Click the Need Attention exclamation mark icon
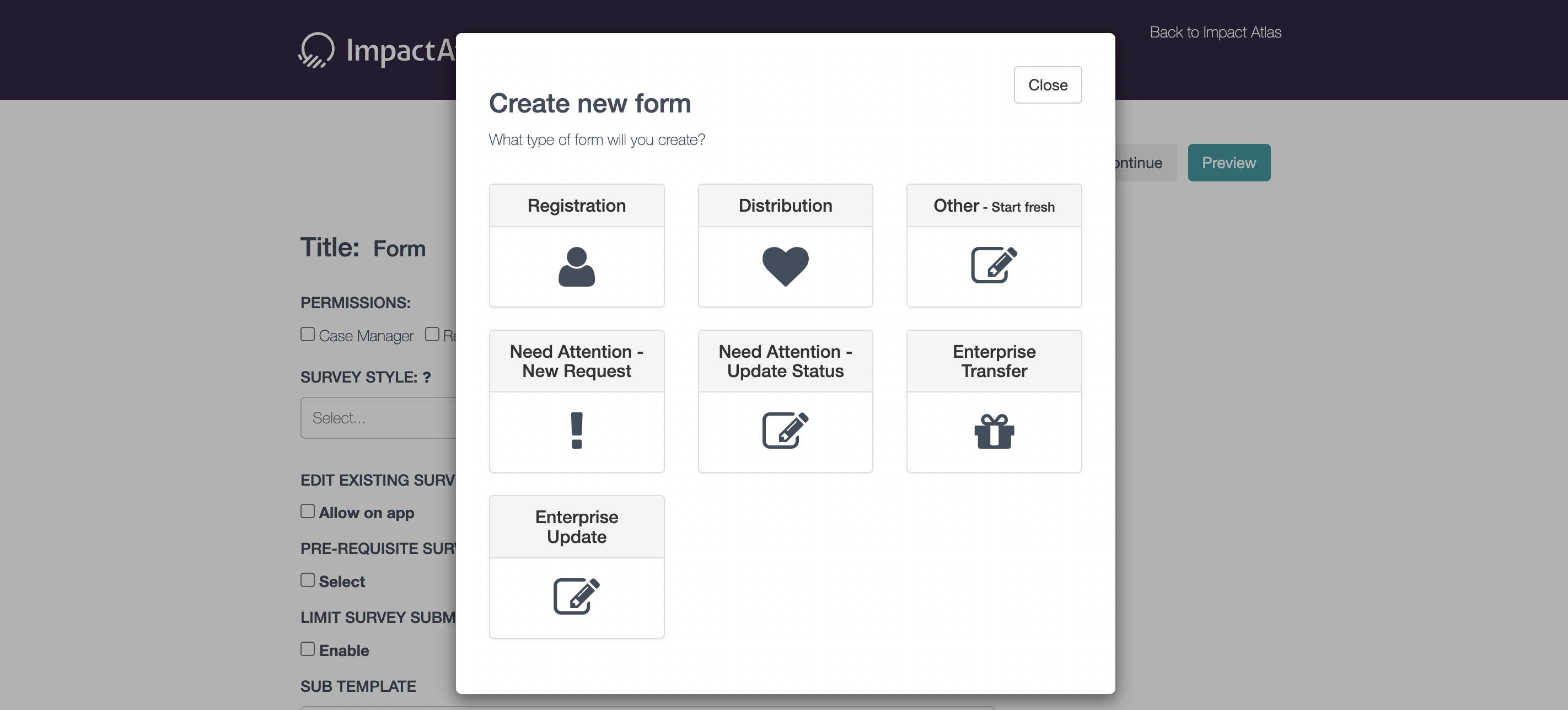The width and height of the screenshot is (1568, 710). point(577,431)
